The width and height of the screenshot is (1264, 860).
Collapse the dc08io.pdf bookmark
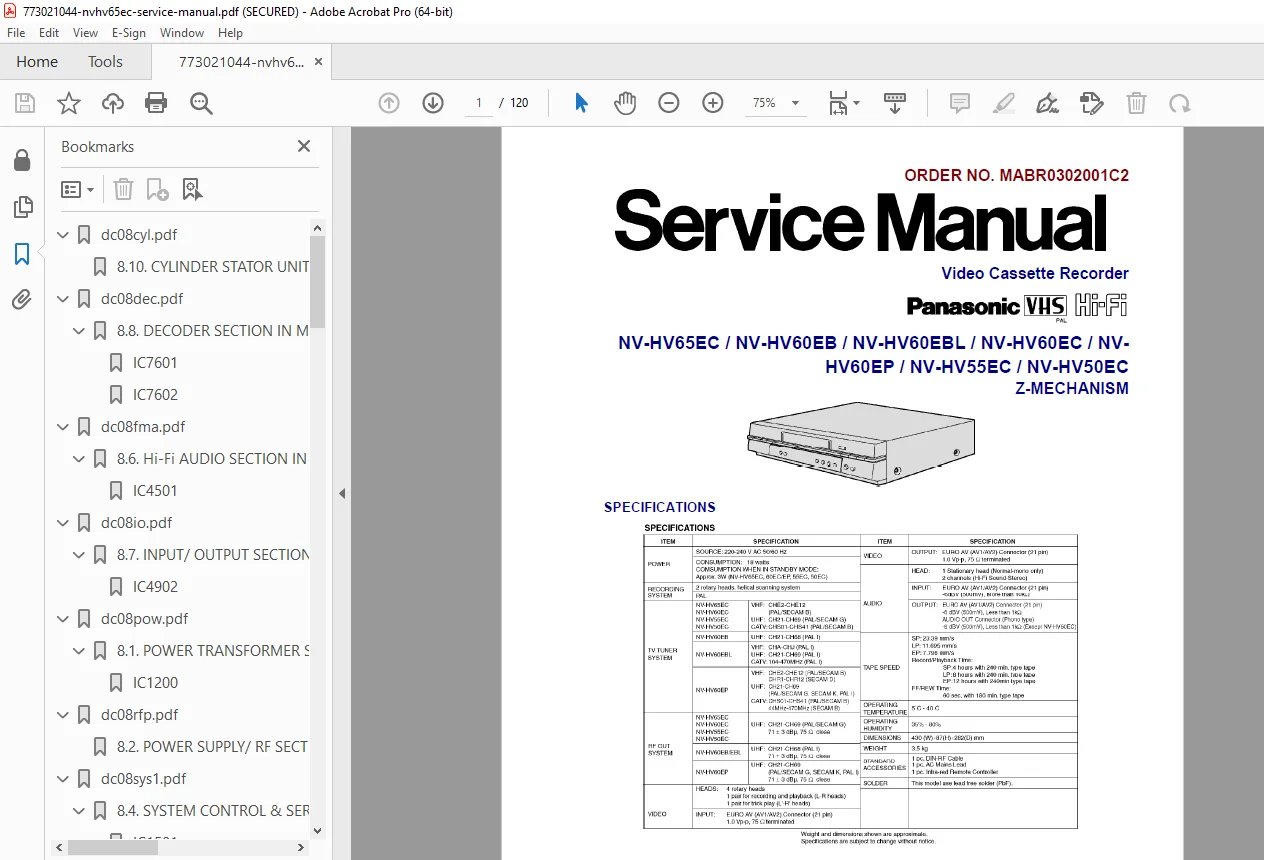pos(63,523)
